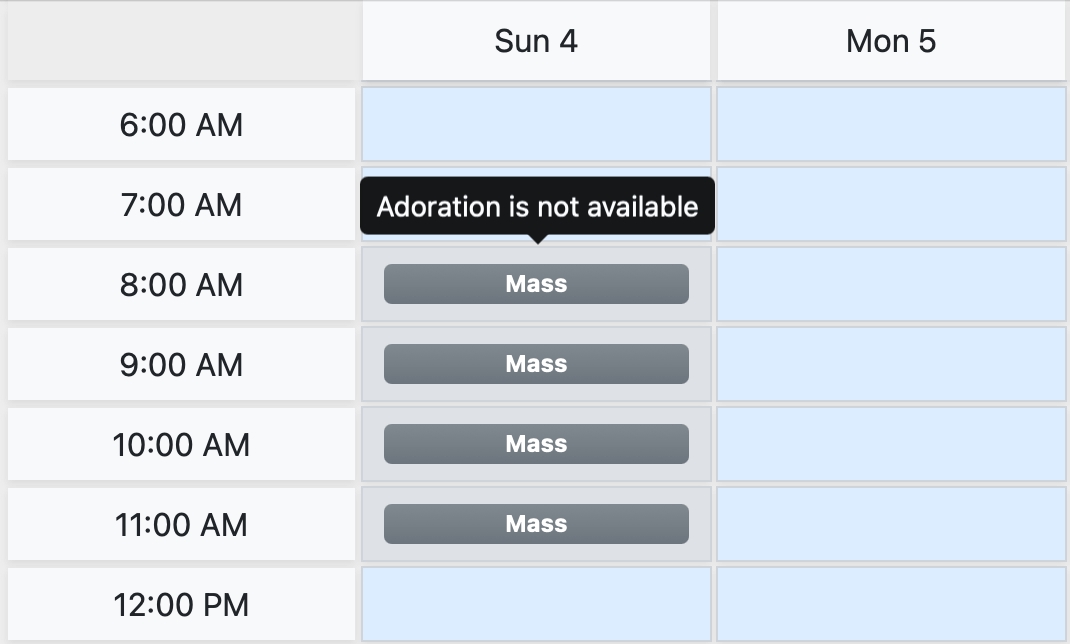Click the 8:00 AM Mass button

(536, 284)
